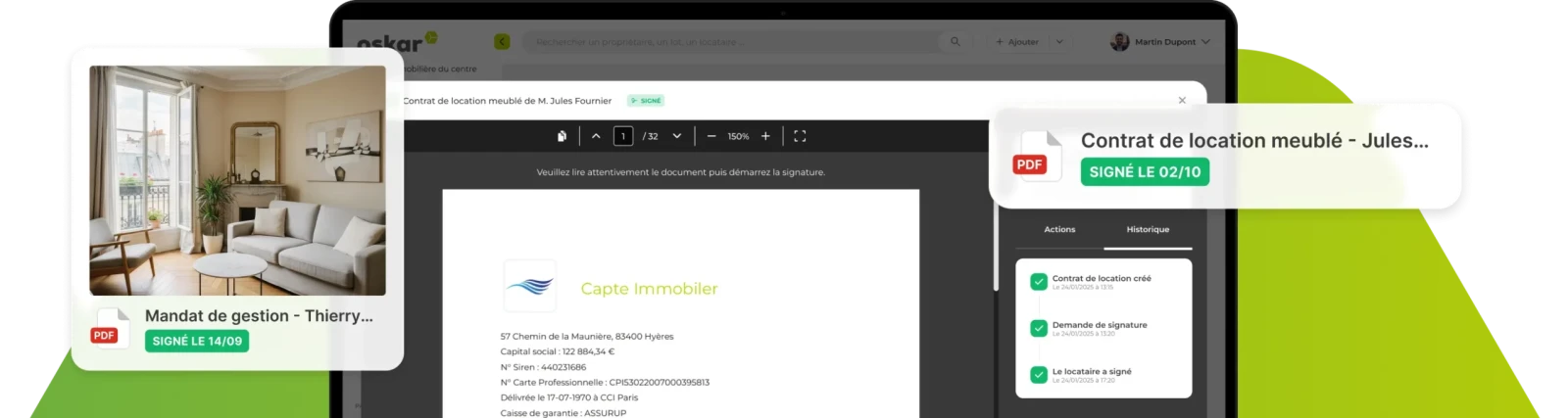Click the PDF icon on Mandat de gestion card

(109, 329)
